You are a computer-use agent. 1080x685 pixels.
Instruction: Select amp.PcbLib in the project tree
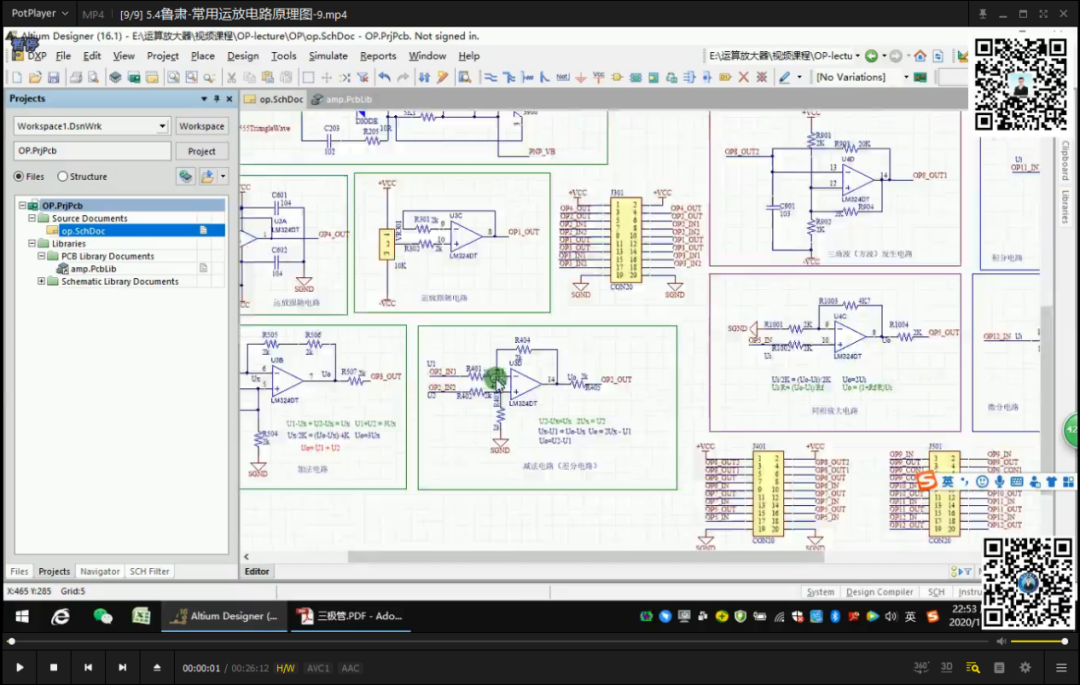[93, 269]
